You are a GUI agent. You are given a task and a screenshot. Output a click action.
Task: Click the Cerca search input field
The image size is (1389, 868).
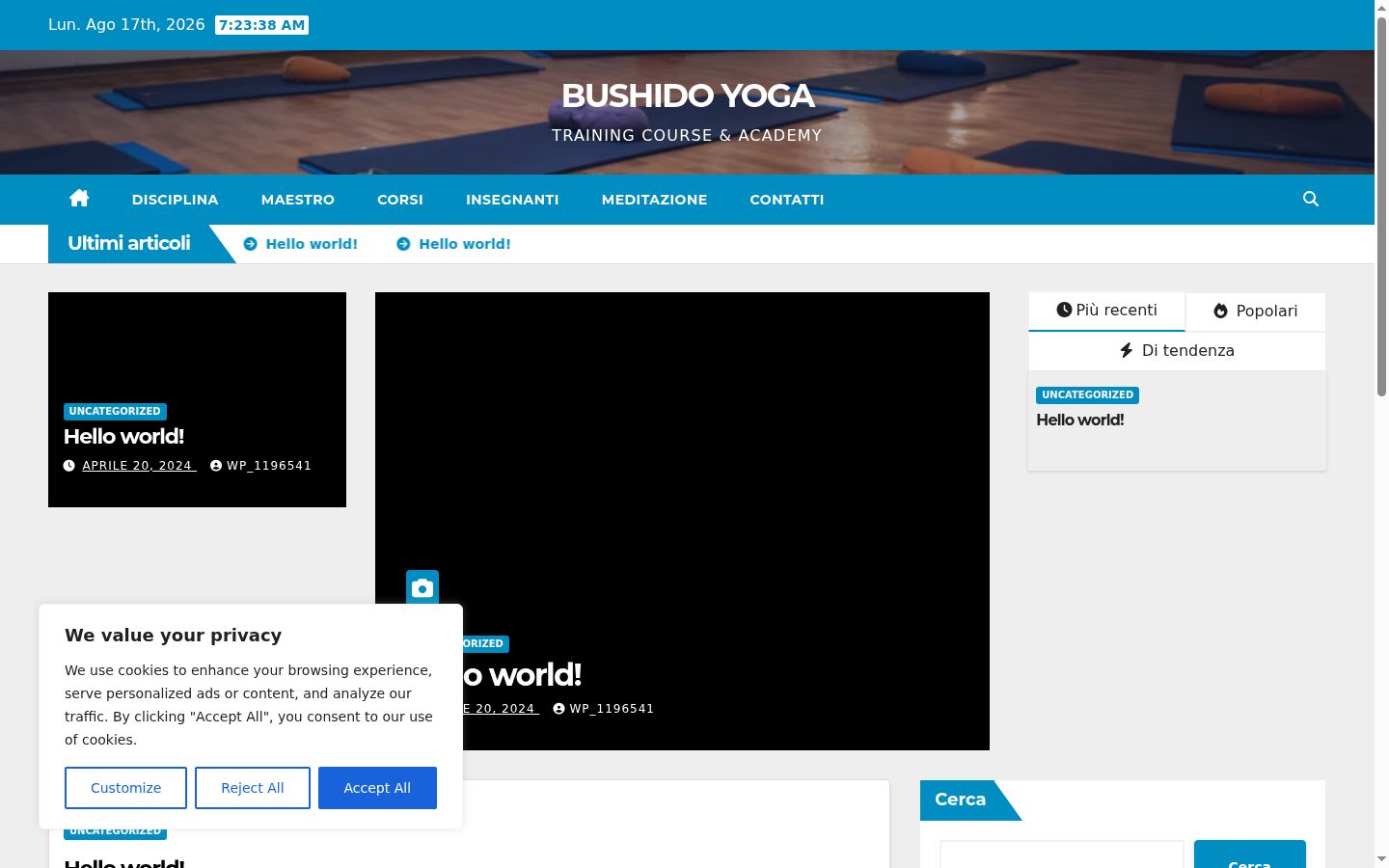[1062, 854]
